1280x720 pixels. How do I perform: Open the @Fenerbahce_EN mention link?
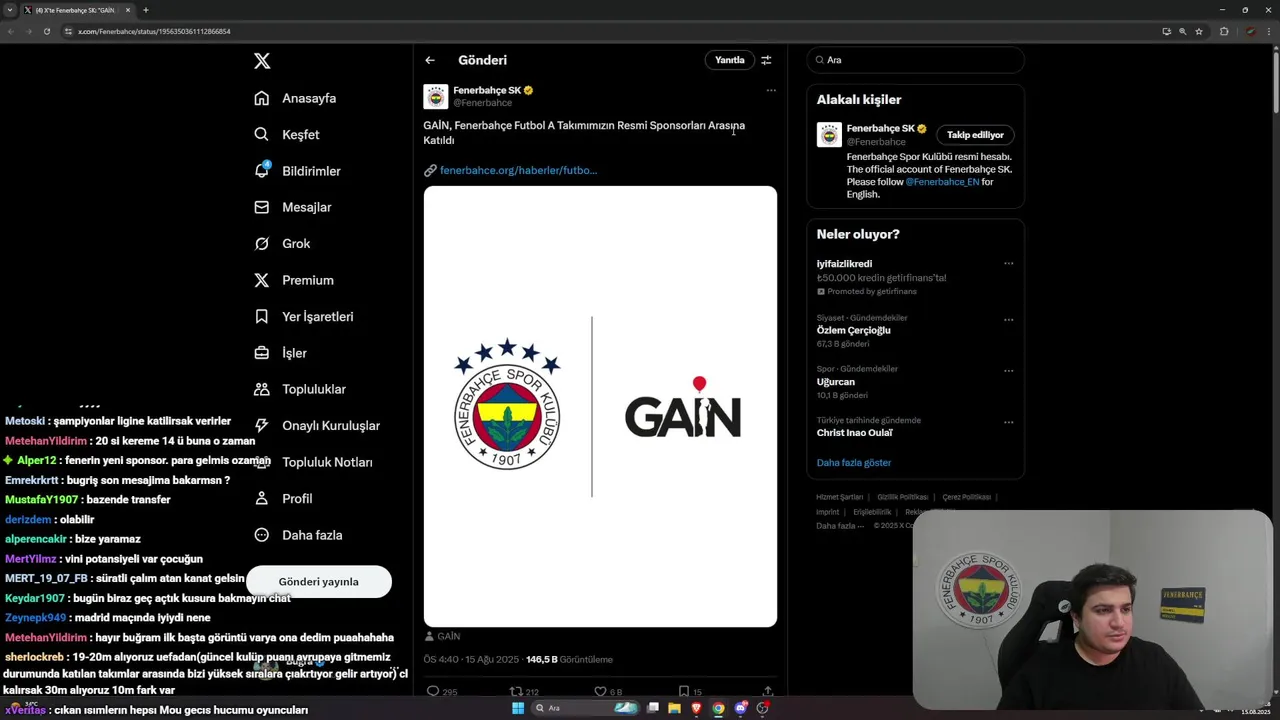[942, 182]
